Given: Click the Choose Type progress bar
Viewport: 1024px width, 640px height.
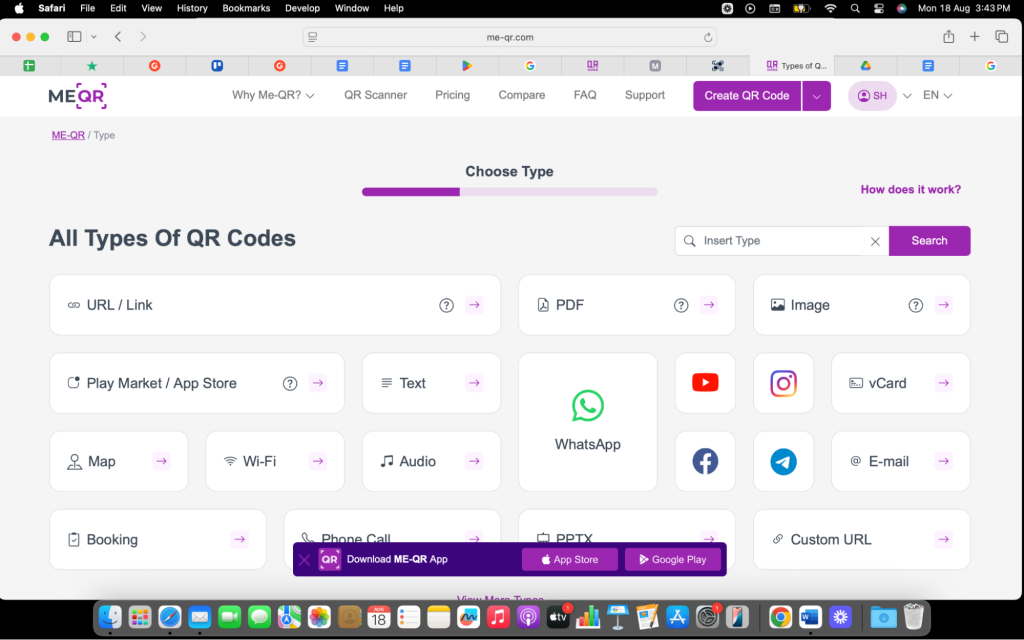Looking at the screenshot, I should tap(509, 191).
